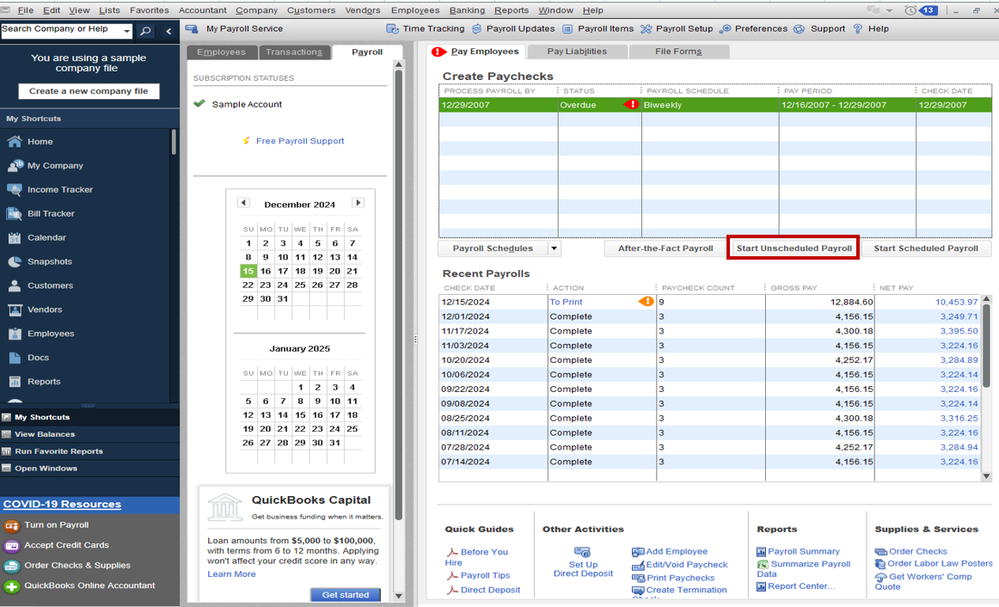The height and width of the screenshot is (607, 999).
Task: Collapse the left icon bar arrow
Action: click(168, 31)
